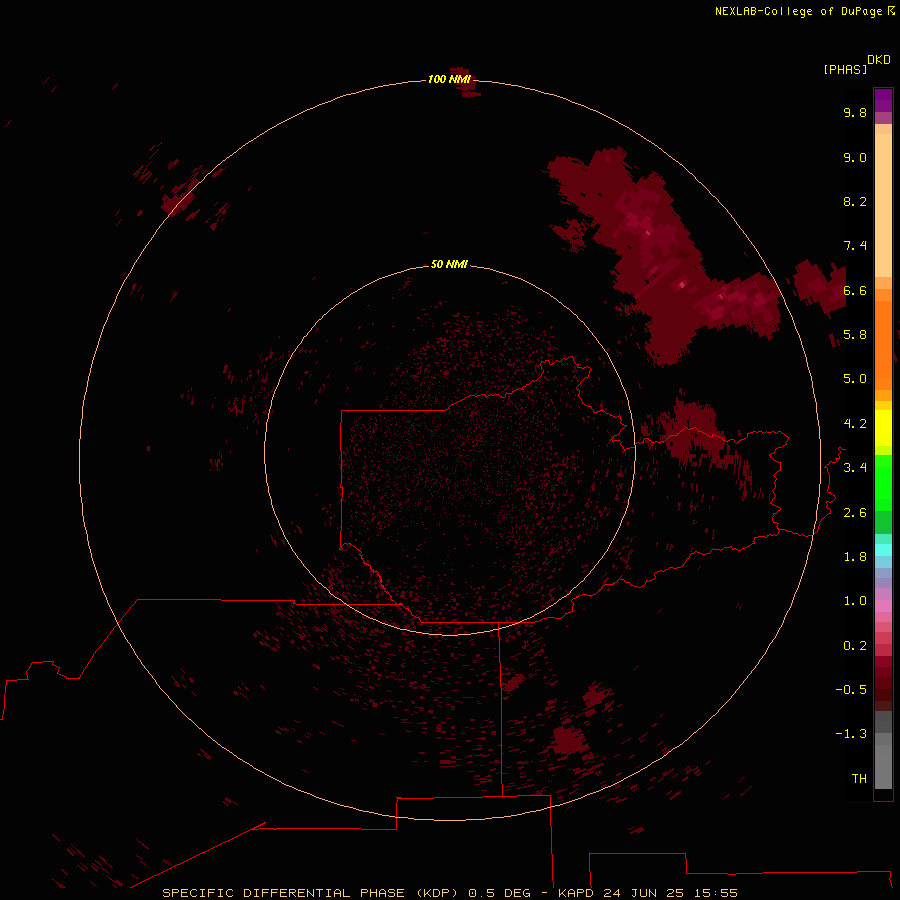Image resolution: width=900 pixels, height=900 pixels.
Task: Click the 5.0 value on the color scale
Action: coord(855,379)
